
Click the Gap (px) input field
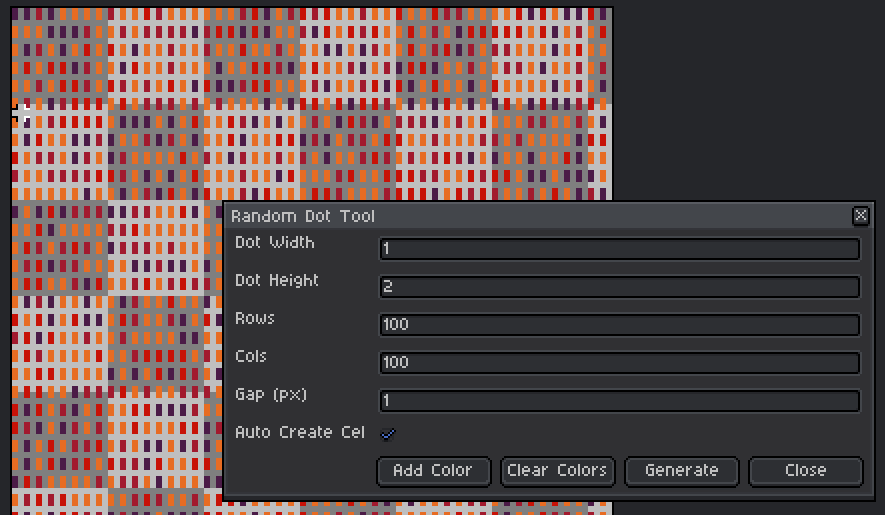point(620,400)
